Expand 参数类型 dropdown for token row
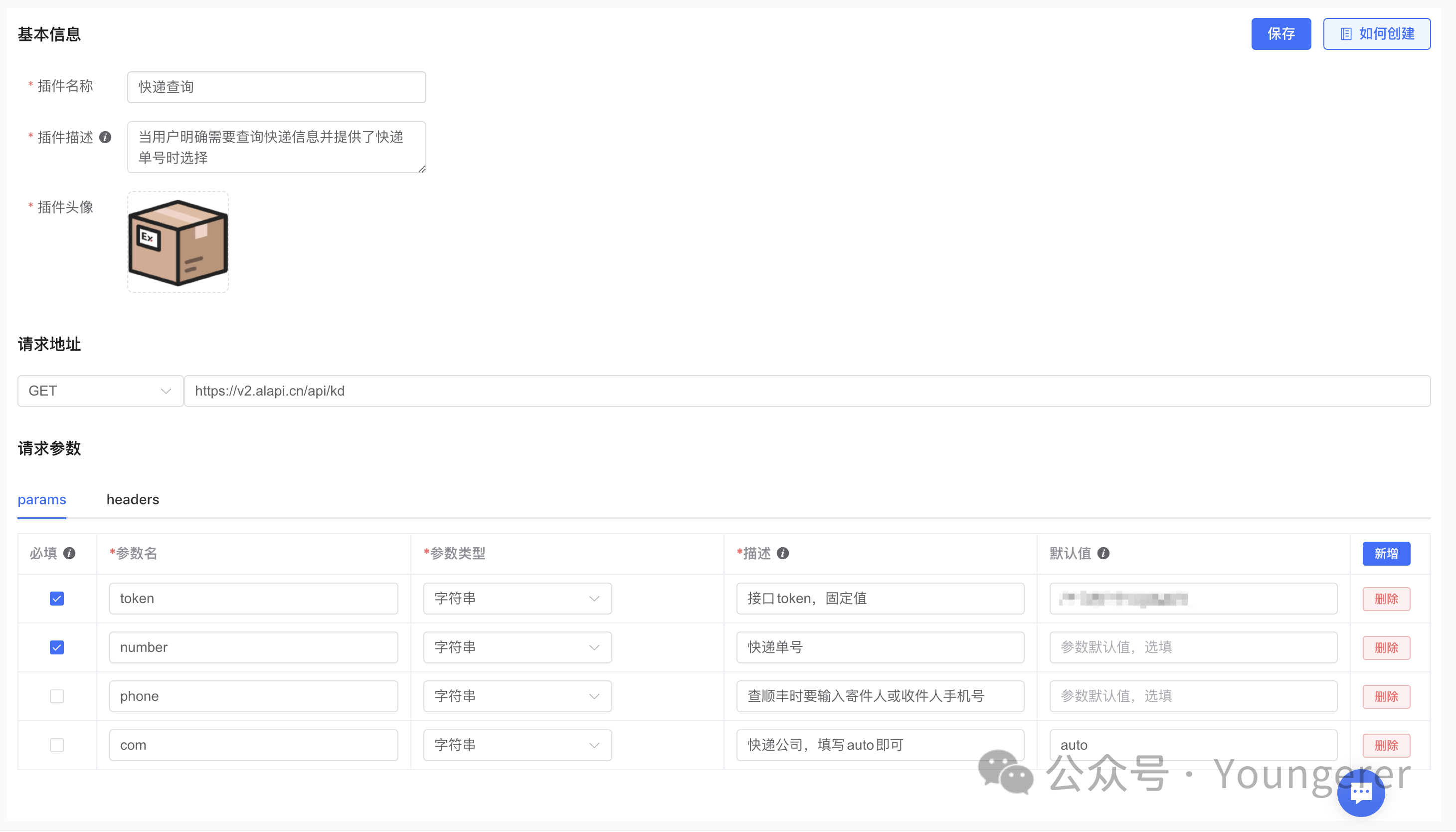Viewport: 1456px width, 832px height. 517,598
